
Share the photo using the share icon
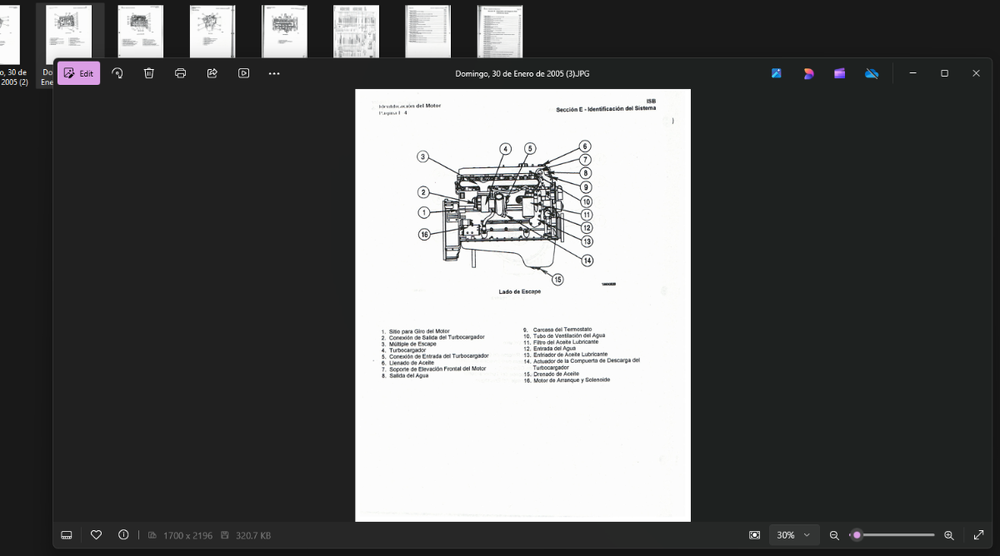click(x=212, y=73)
